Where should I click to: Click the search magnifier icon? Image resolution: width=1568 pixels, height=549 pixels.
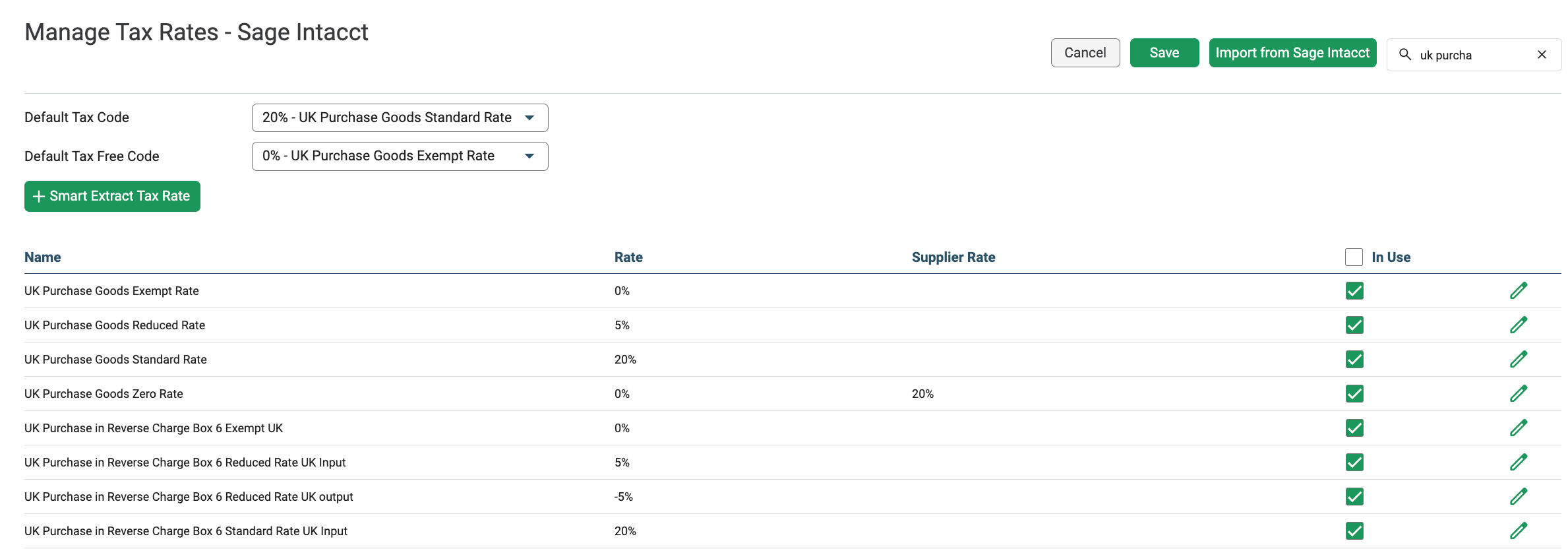(1405, 55)
